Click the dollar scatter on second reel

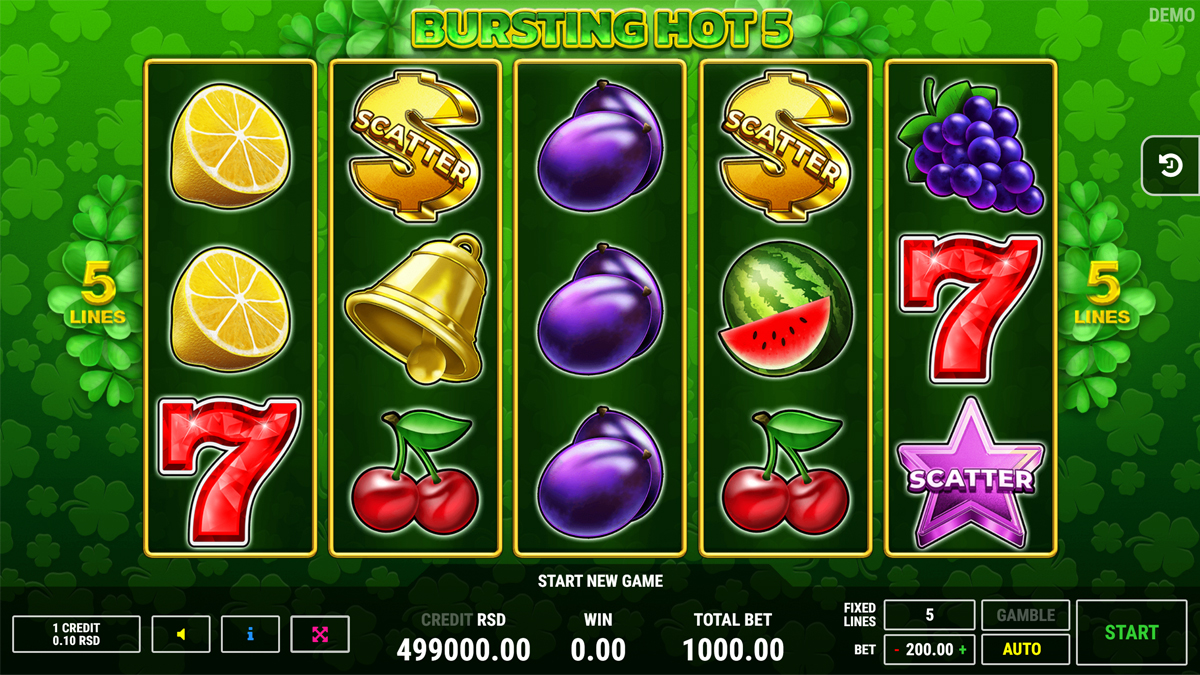[x=414, y=145]
